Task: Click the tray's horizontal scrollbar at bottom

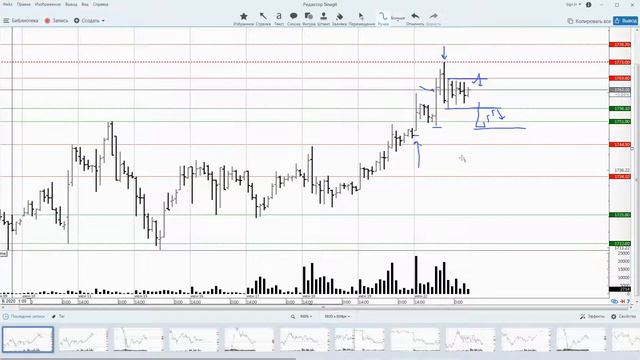Action: [148, 358]
